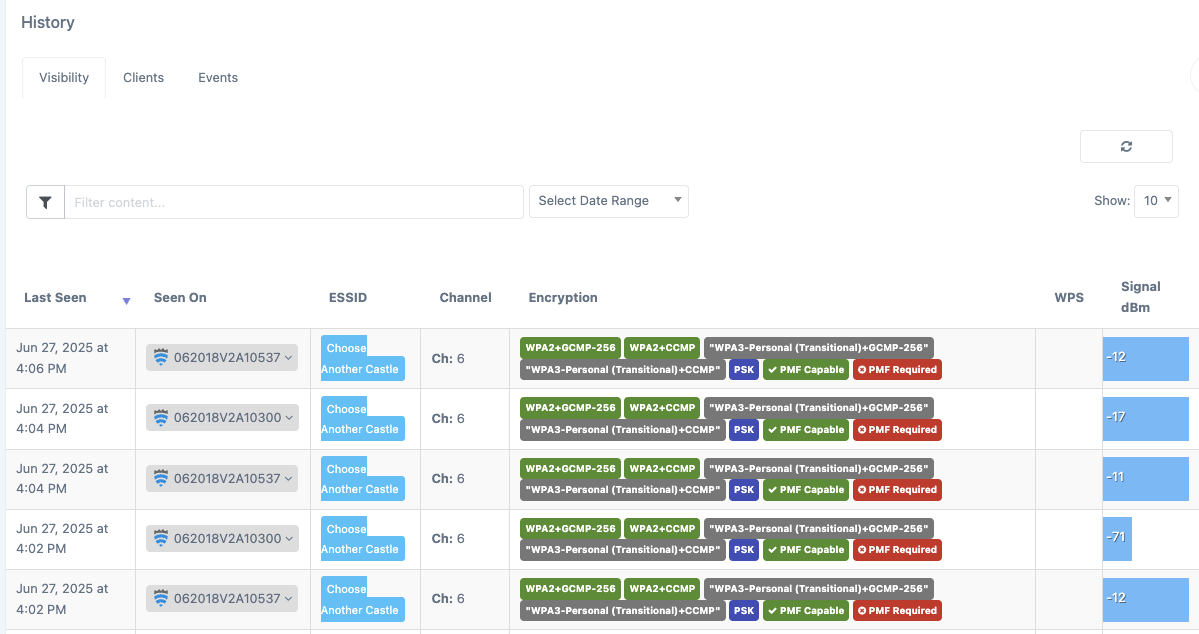Click PMF Required tag in -11 dBm row
1199x634 pixels.
897,489
